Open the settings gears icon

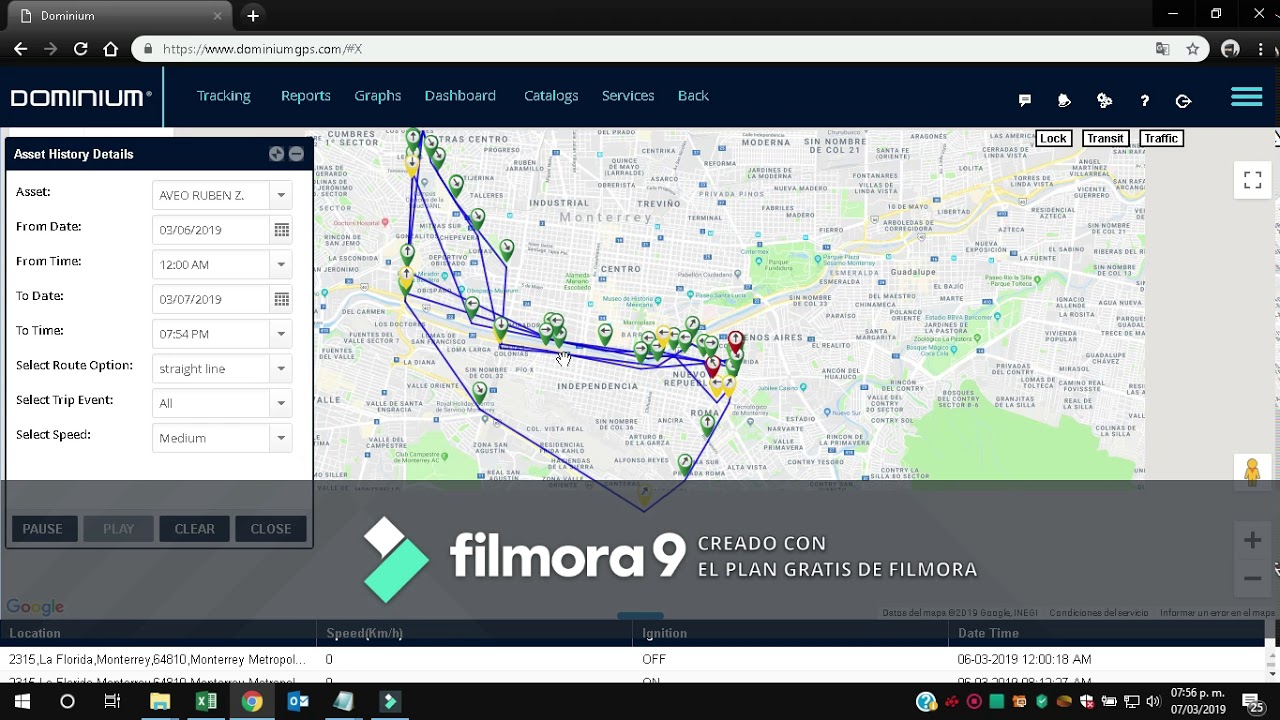[1104, 100]
